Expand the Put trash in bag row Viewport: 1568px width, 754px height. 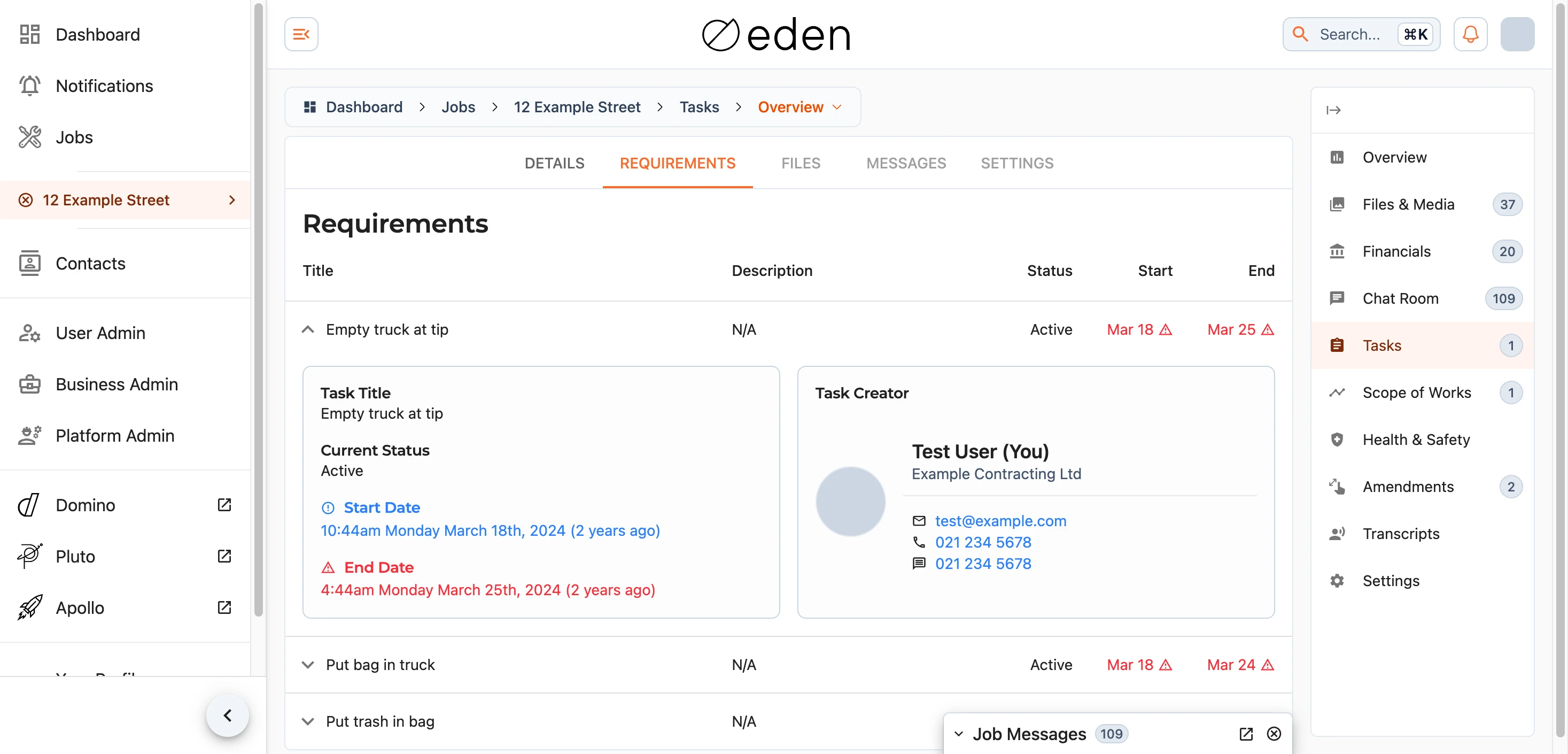click(x=308, y=721)
